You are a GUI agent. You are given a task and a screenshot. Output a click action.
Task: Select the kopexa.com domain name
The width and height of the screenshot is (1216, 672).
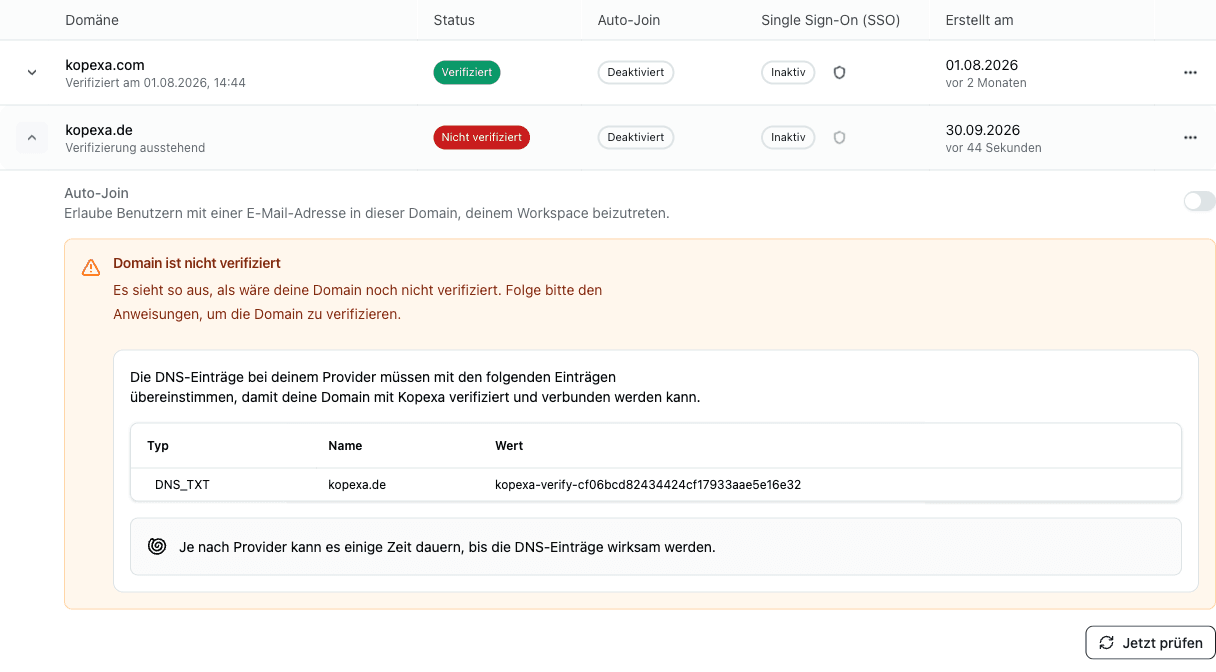click(105, 65)
